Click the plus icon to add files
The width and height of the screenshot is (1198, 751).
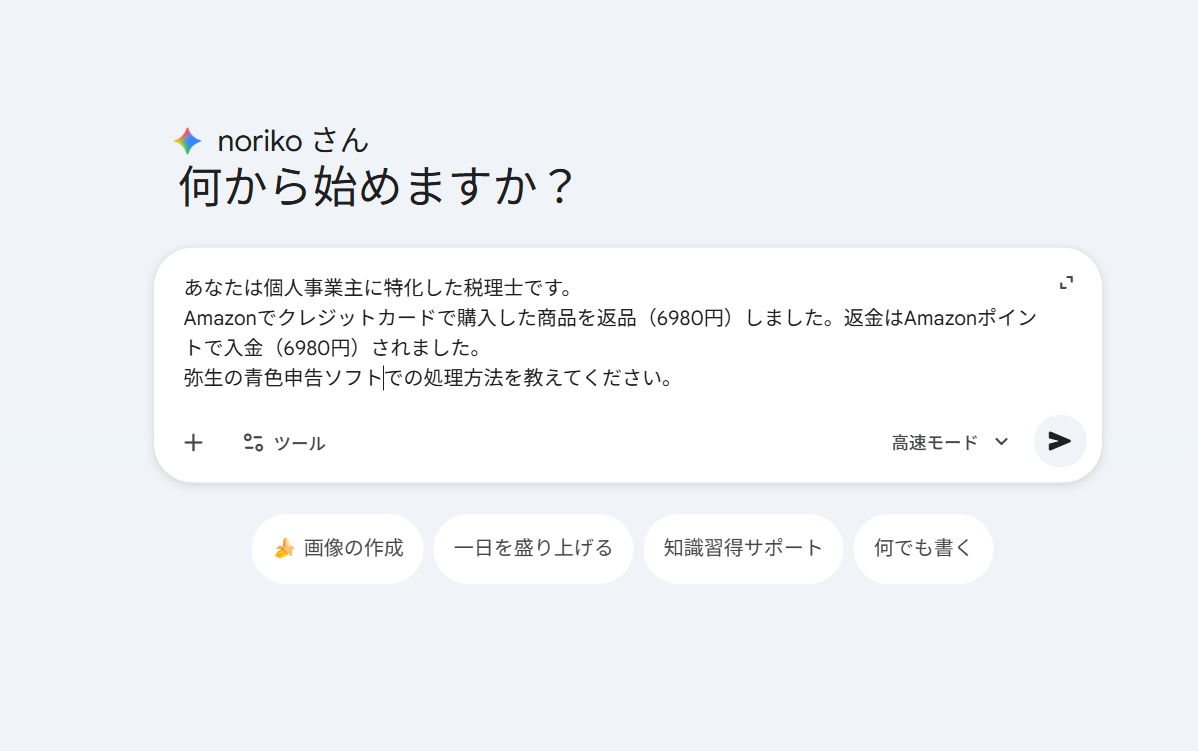193,442
